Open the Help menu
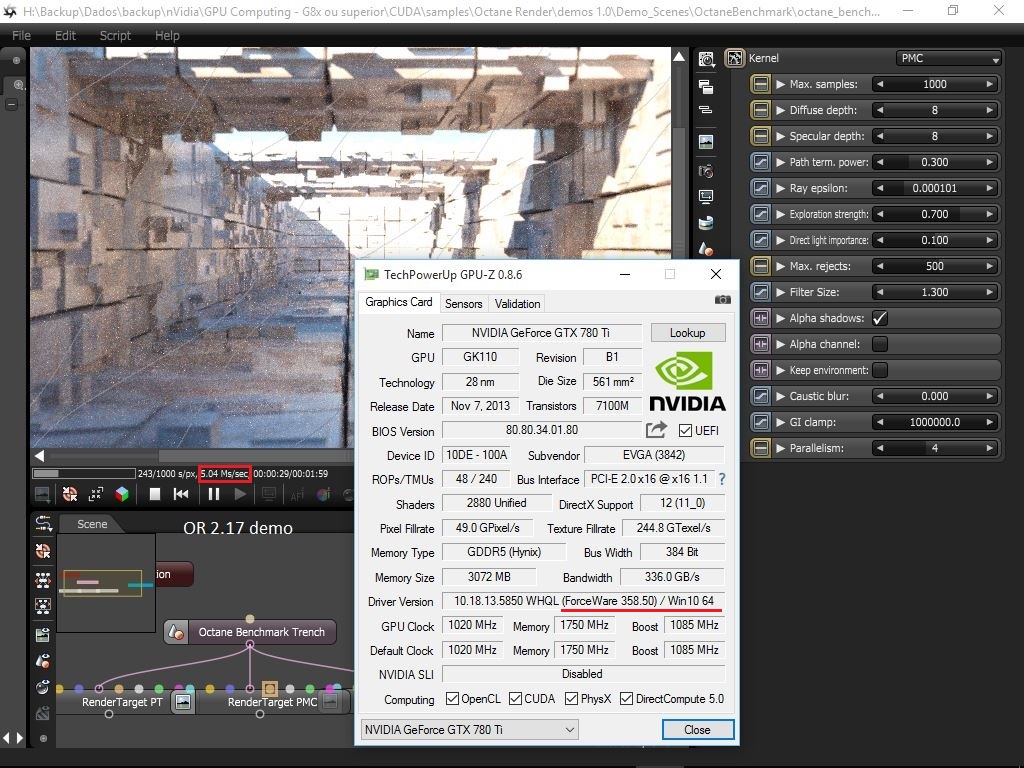This screenshot has width=1024, height=768. click(x=167, y=35)
